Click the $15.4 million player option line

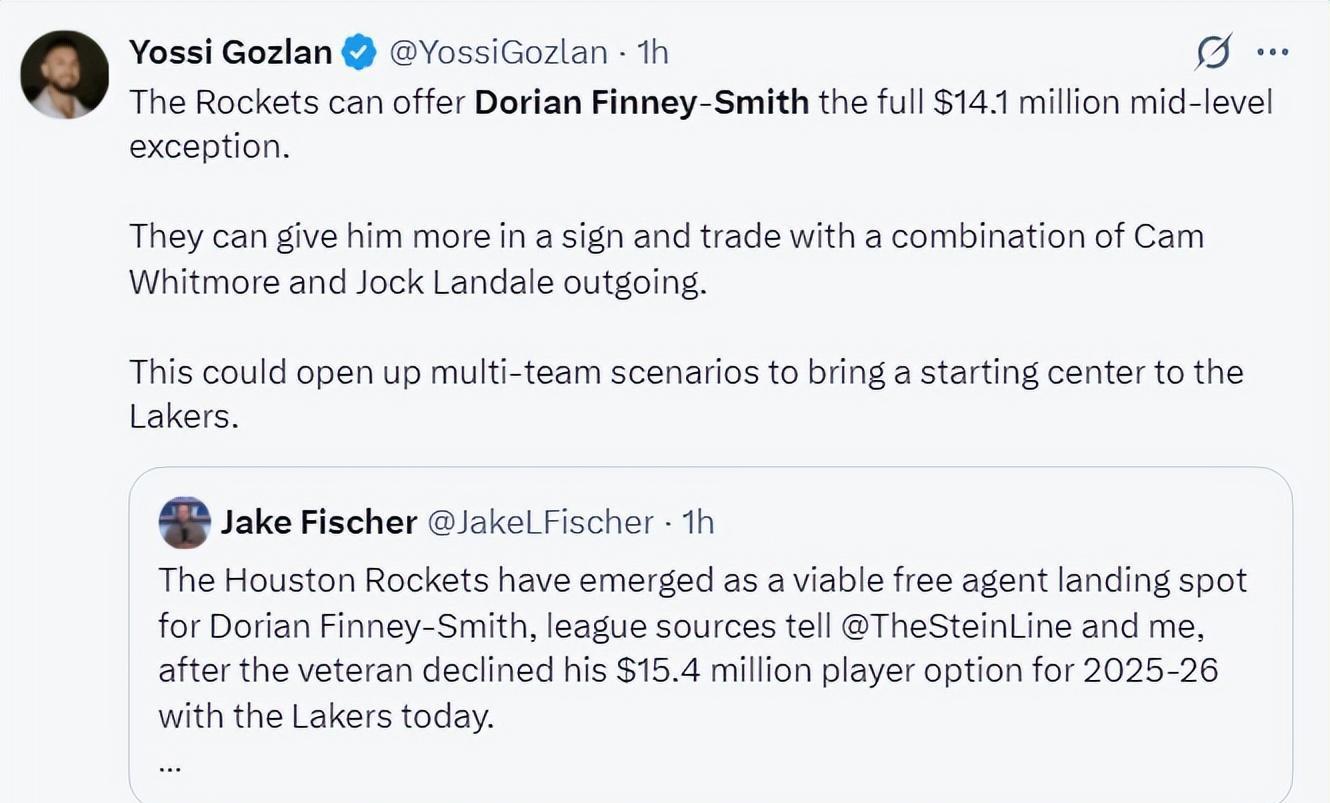[688, 670]
